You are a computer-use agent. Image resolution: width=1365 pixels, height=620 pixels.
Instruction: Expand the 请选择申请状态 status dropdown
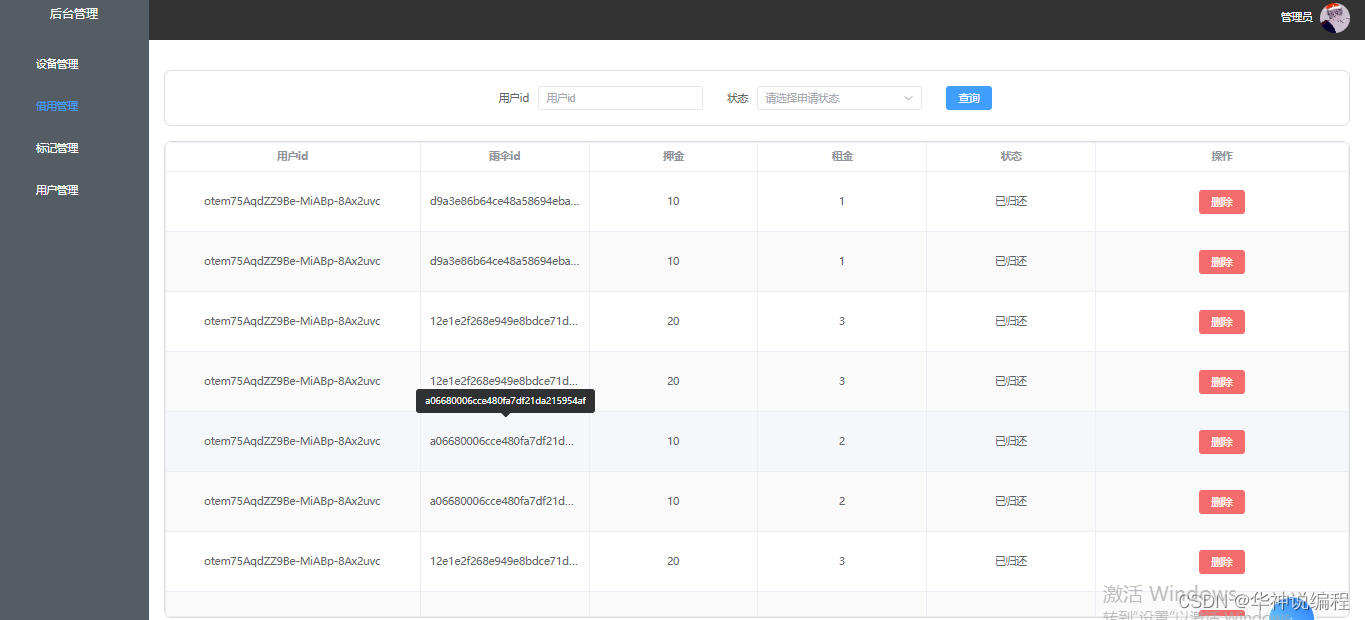tap(839, 98)
